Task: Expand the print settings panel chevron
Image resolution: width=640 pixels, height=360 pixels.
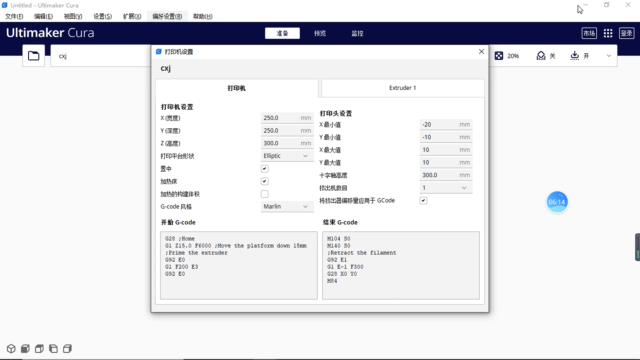Action: pyautogui.click(x=609, y=56)
